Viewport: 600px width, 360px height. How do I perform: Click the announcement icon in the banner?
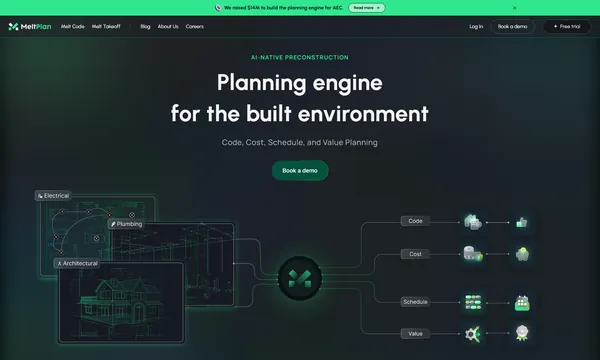(218, 8)
